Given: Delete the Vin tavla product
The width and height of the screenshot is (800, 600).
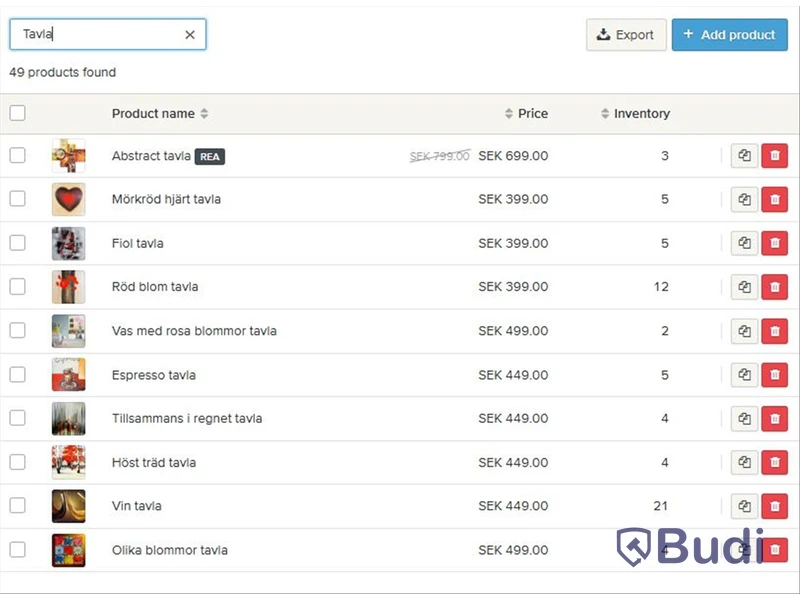Looking at the screenshot, I should [x=774, y=506].
